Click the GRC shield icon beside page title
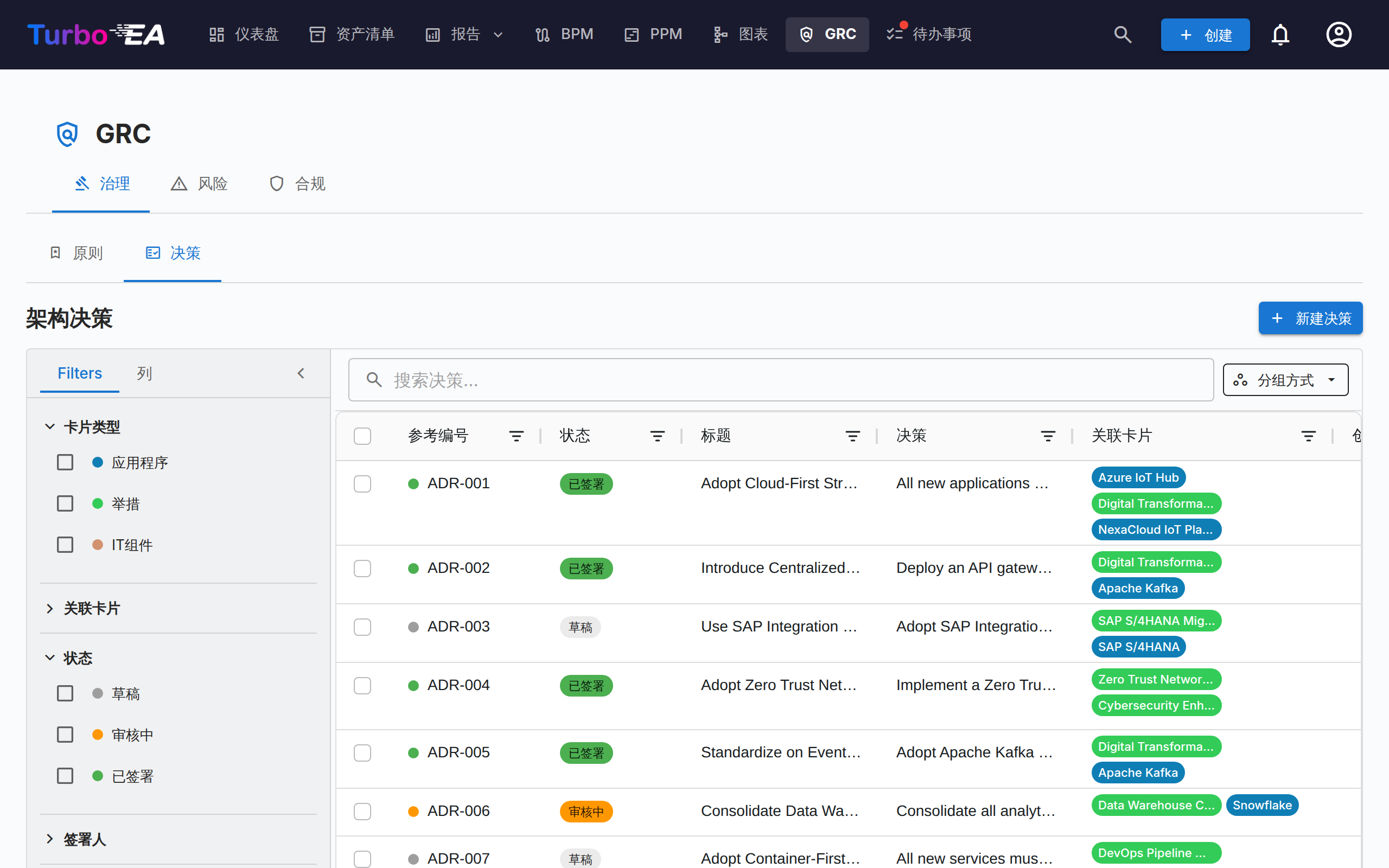1389x868 pixels. click(67, 134)
